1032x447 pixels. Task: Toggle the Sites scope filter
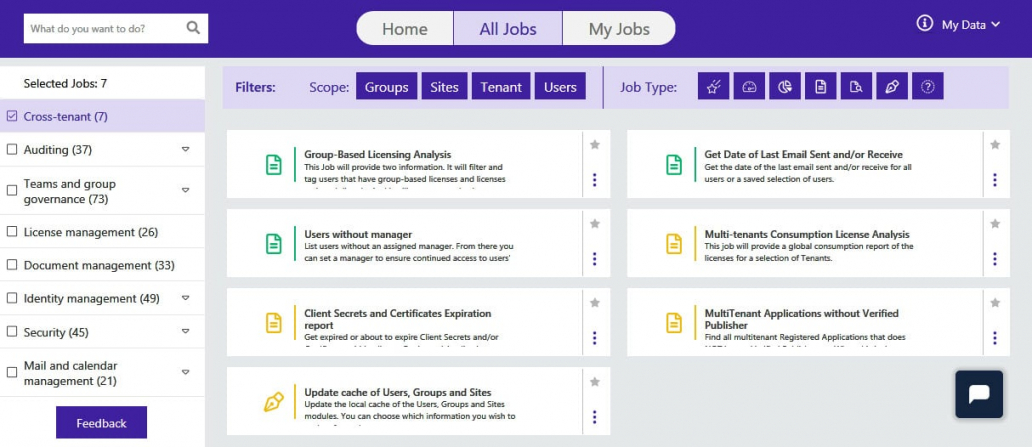tap(444, 87)
